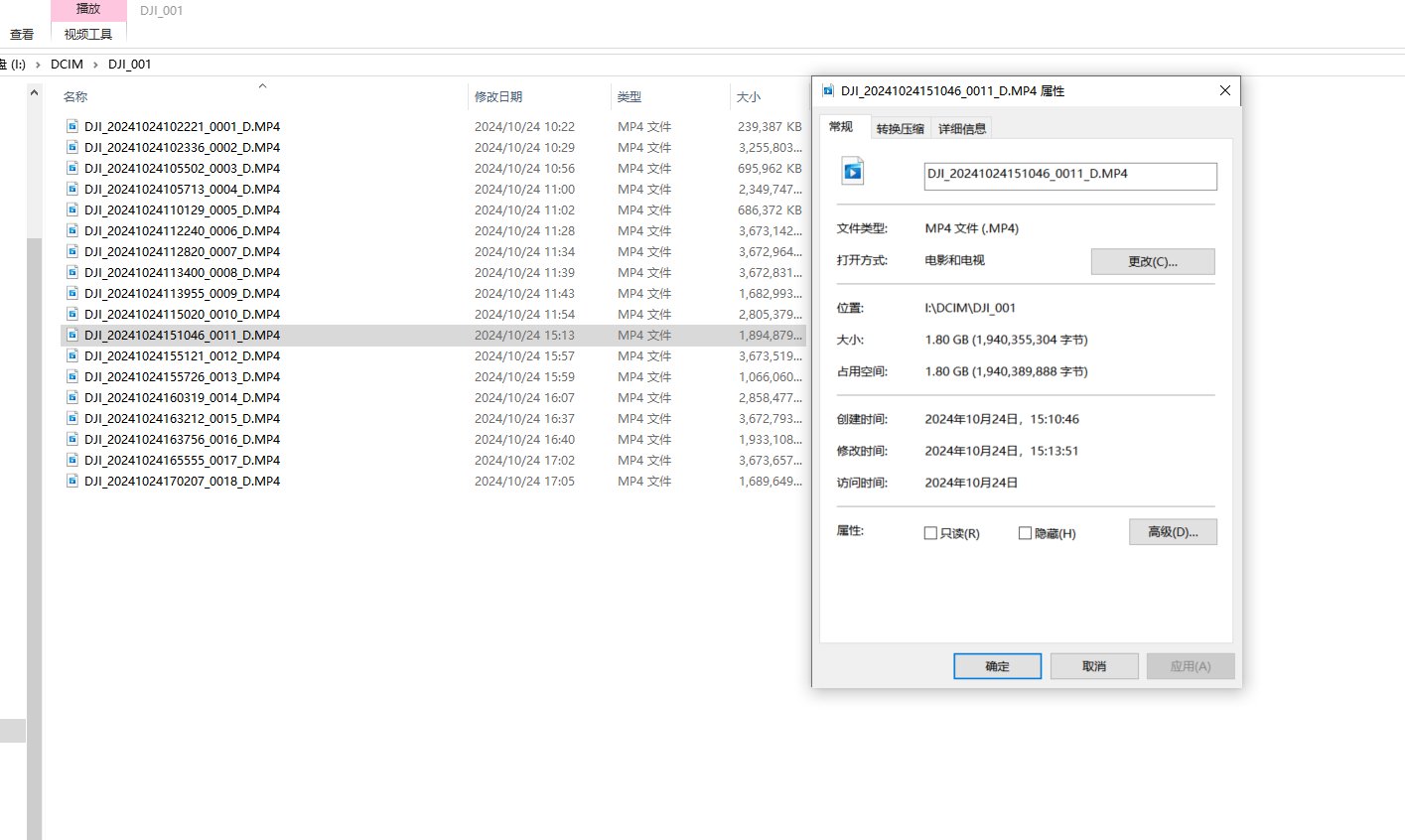Open the 详细信息 tab
The width and height of the screenshot is (1405, 840).
pos(962,128)
